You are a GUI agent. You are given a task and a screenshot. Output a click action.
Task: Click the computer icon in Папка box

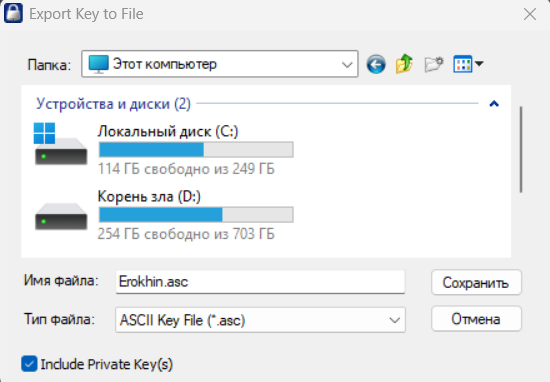pos(98,64)
